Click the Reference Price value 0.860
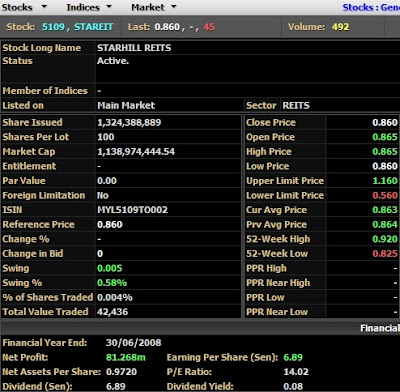This screenshot has height=392, width=400. [x=110, y=225]
